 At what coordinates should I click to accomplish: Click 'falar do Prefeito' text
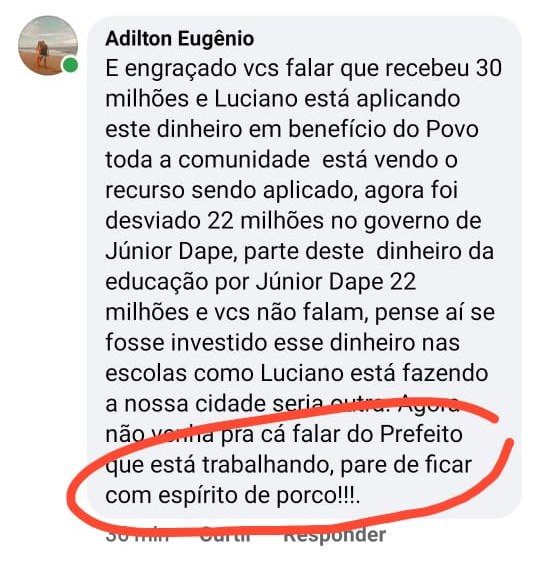point(377,434)
